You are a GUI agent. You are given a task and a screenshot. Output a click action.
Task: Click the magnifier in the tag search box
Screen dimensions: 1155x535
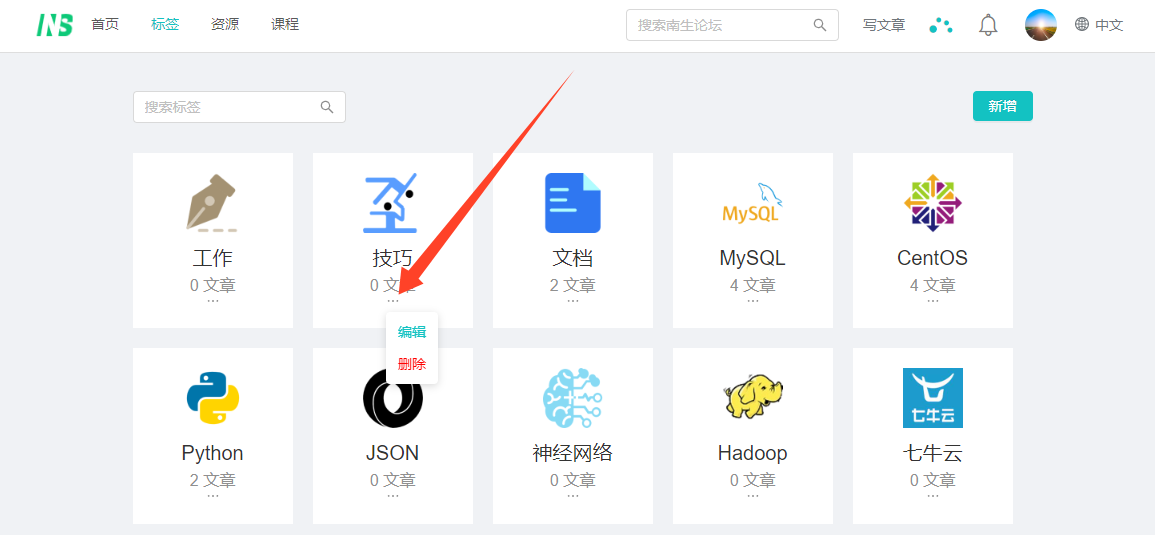[327, 107]
